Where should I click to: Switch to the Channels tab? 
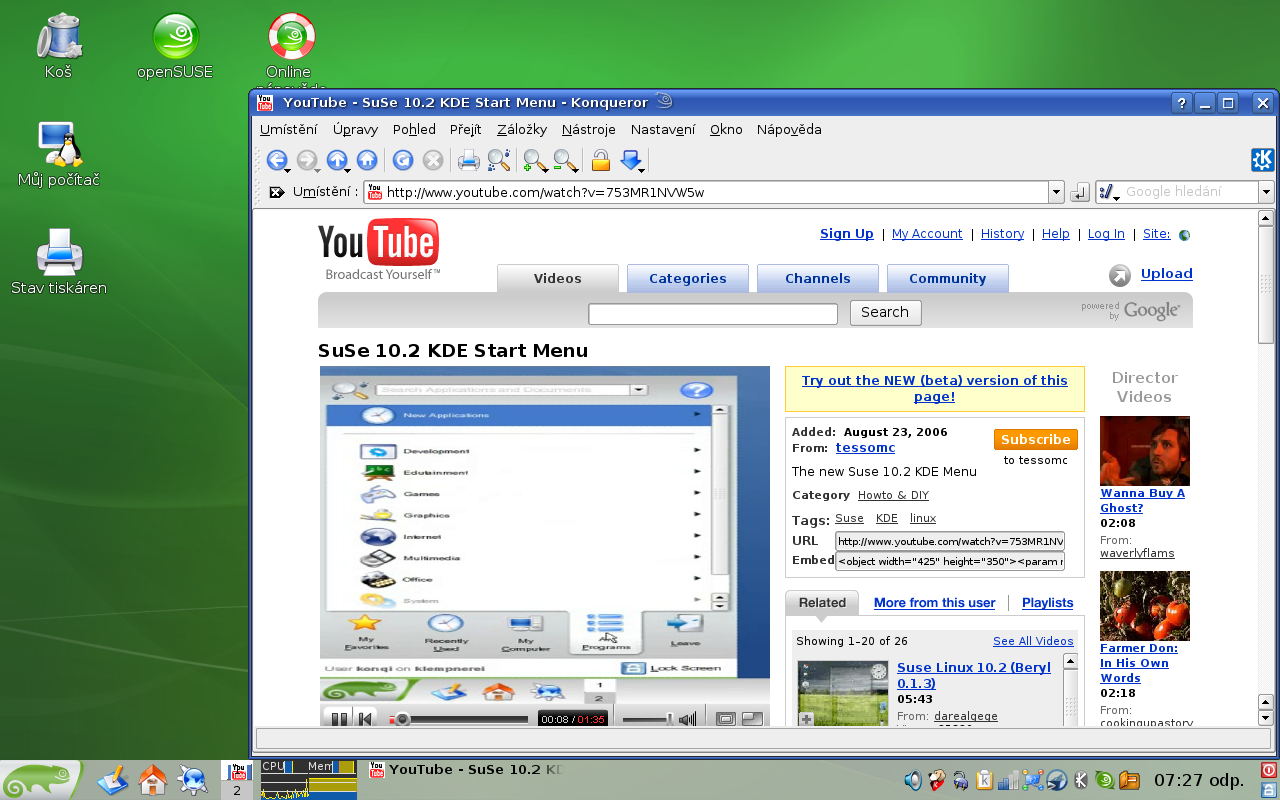818,278
